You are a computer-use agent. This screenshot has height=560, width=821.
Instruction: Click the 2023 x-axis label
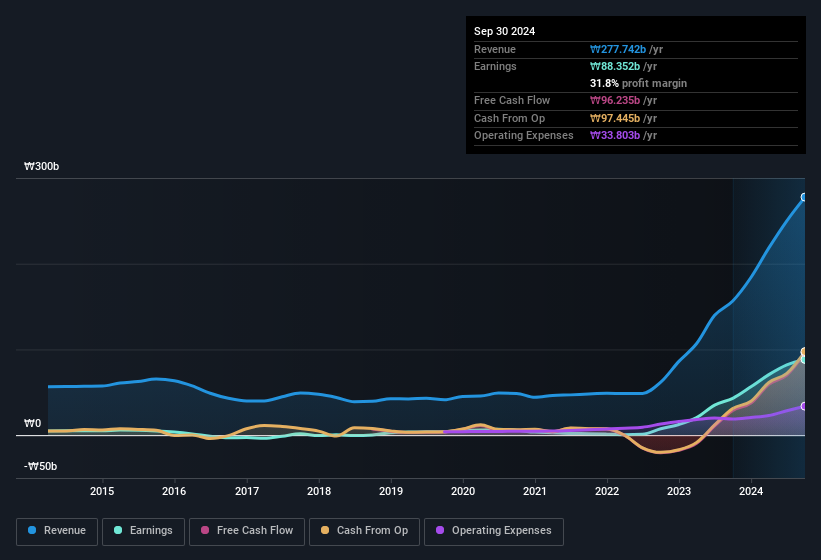(x=679, y=491)
